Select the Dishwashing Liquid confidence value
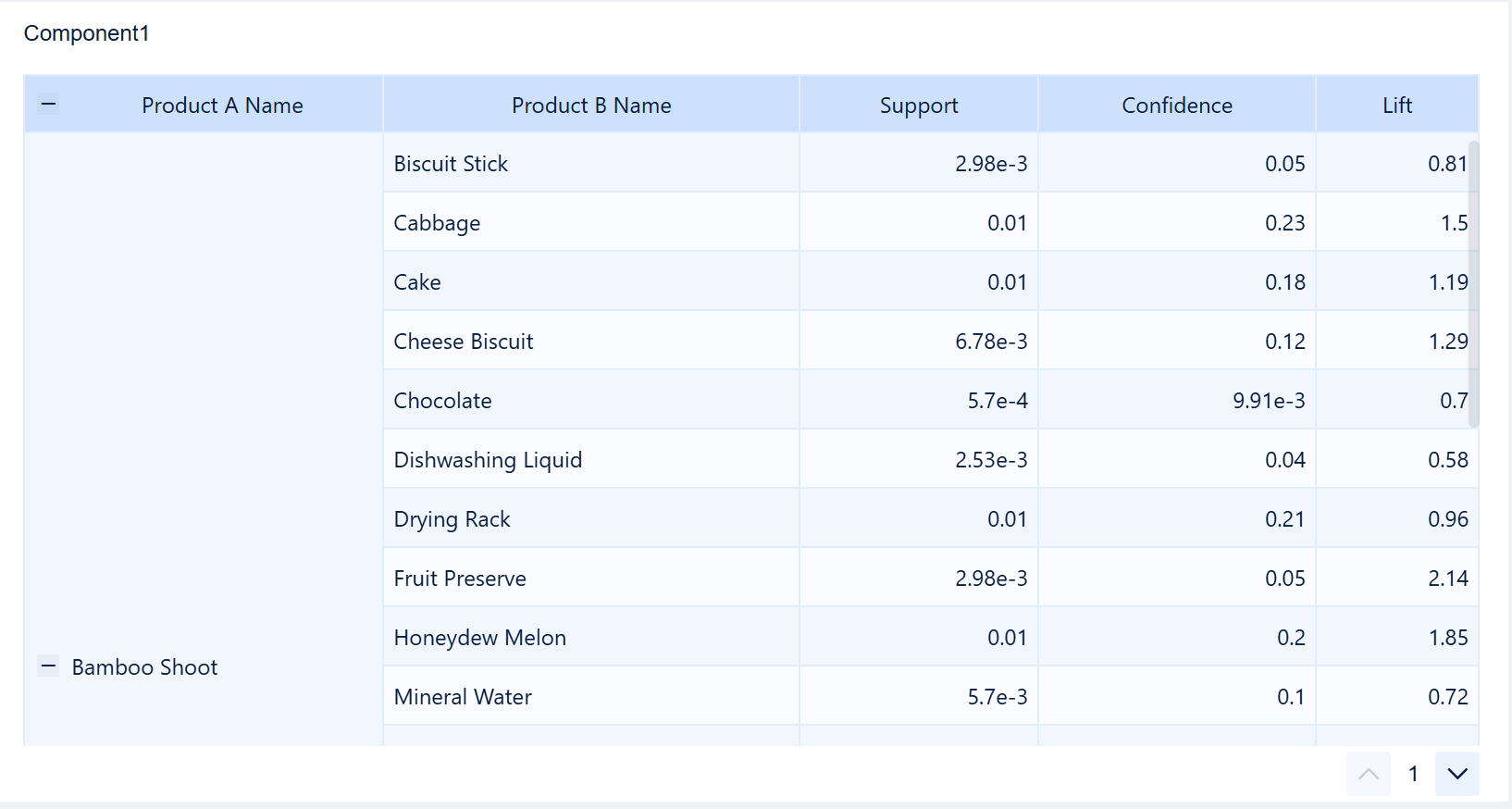The width and height of the screenshot is (1512, 809). [1287, 459]
